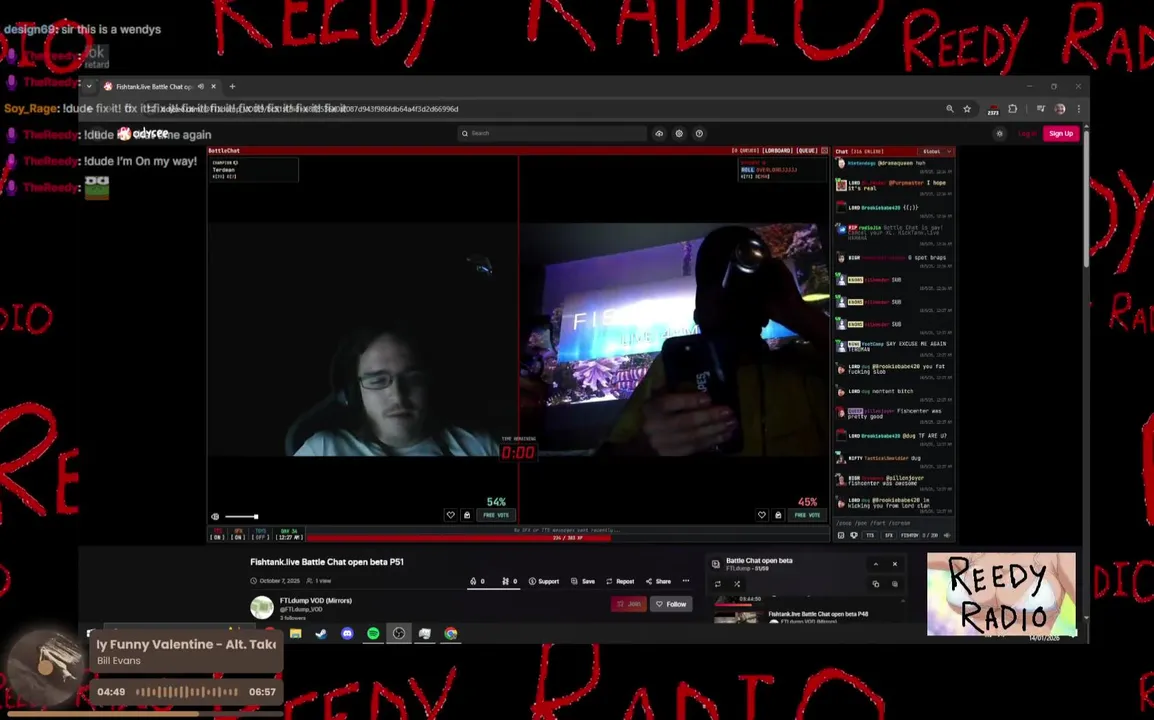
Task: Click FREE VOTE for right contestant
Action: tap(807, 515)
